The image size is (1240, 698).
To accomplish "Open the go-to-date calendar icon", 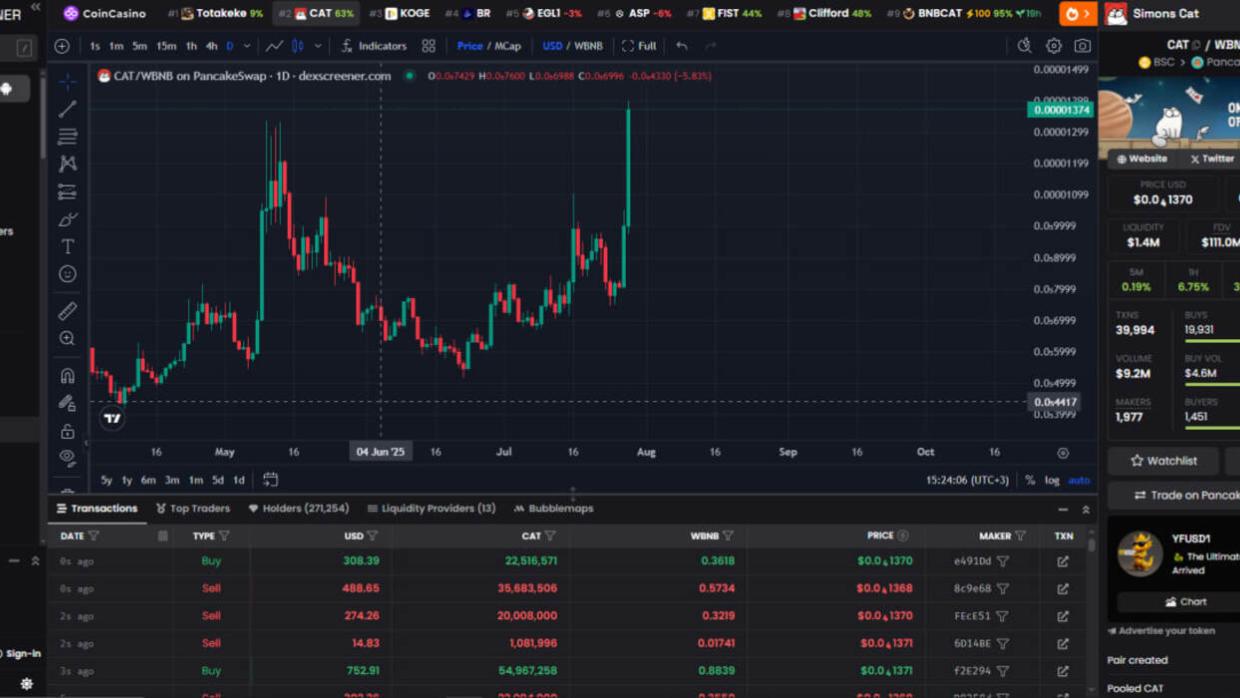I will pos(270,480).
